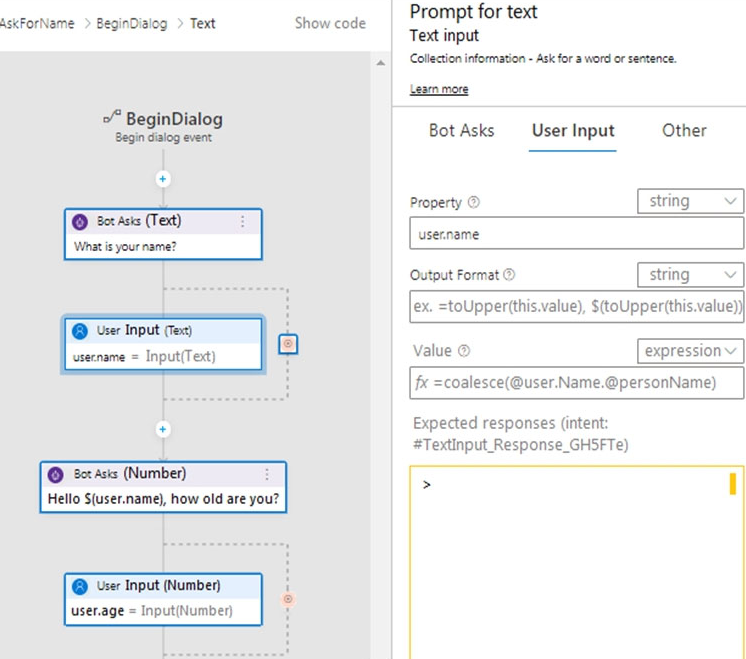Click the help icon next to Property
The image size is (746, 659).
click(474, 202)
